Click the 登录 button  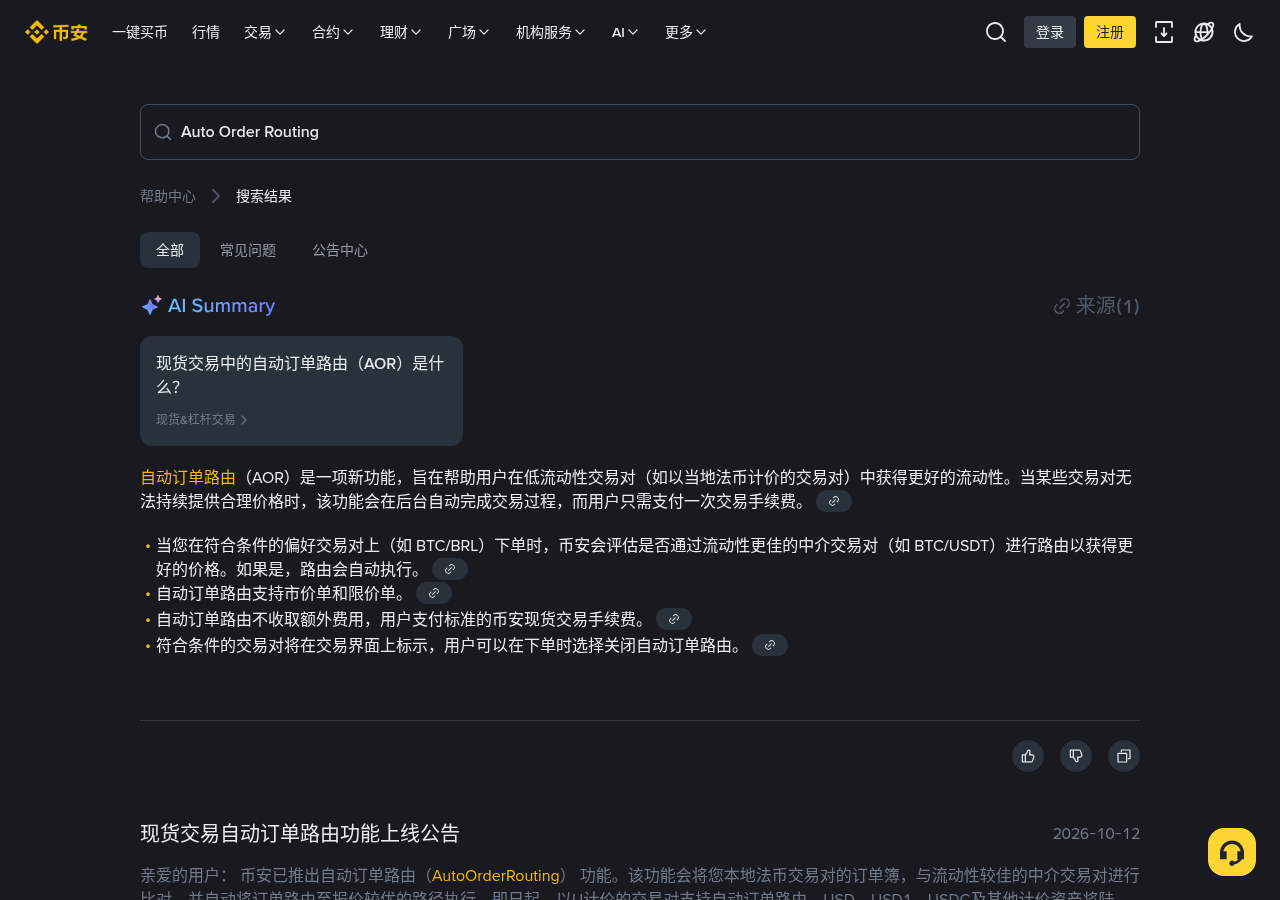click(1050, 32)
